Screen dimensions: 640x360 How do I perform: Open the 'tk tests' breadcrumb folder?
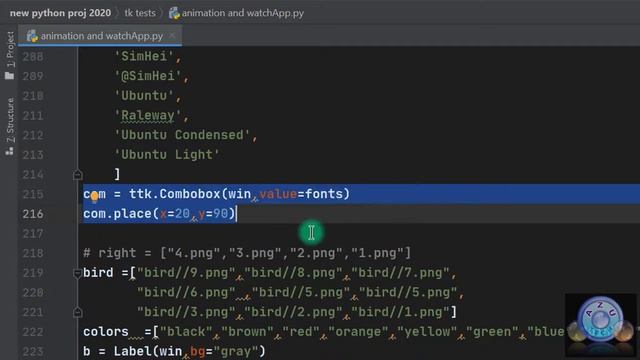pos(140,13)
